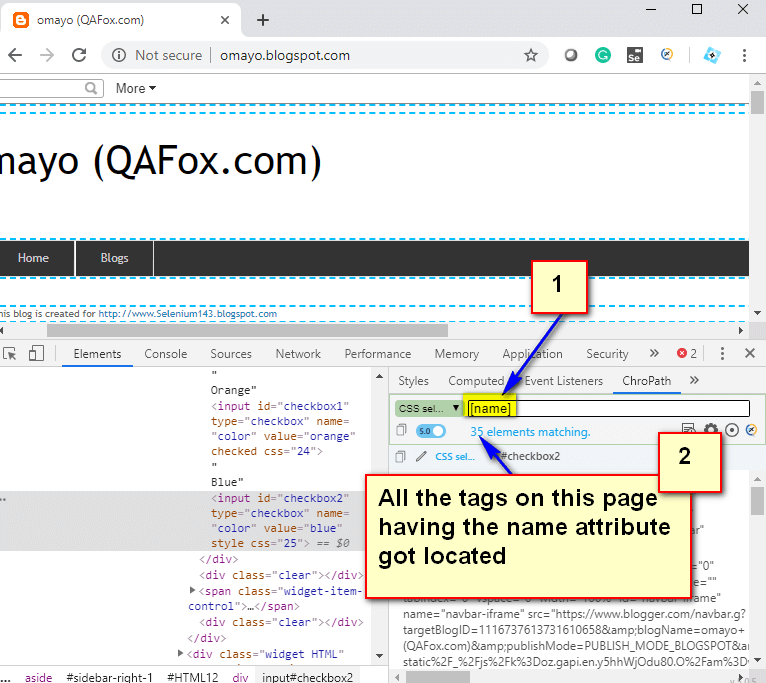766x683 pixels.
Task: Open the ChroPath extension in the toolbar
Action: point(667,54)
